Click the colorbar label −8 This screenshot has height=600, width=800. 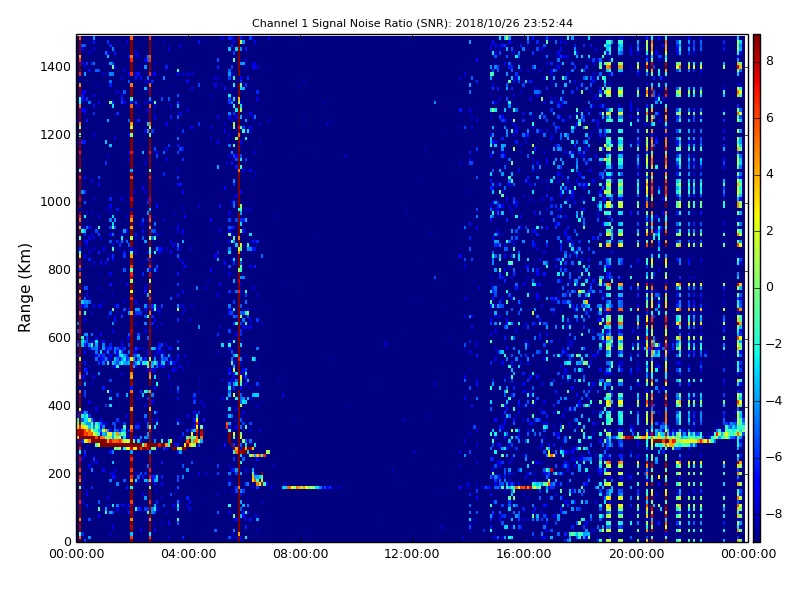[774, 514]
